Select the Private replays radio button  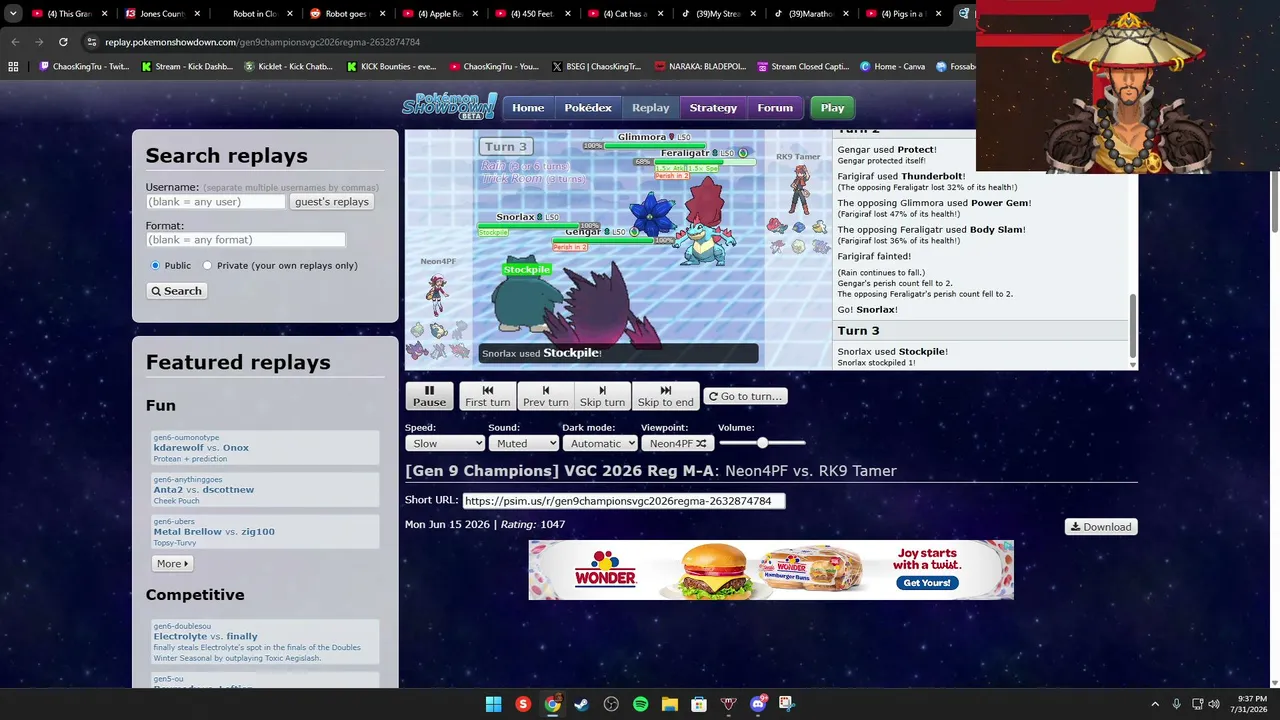point(207,265)
